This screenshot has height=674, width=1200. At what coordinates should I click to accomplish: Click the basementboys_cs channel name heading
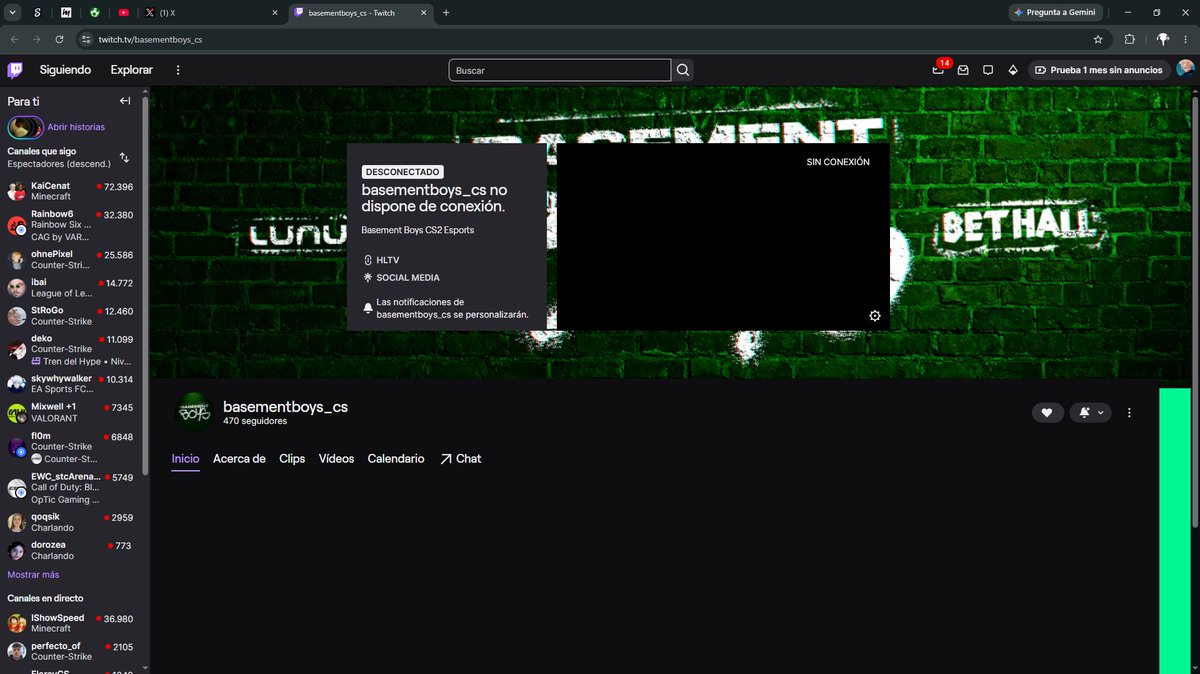pos(285,407)
